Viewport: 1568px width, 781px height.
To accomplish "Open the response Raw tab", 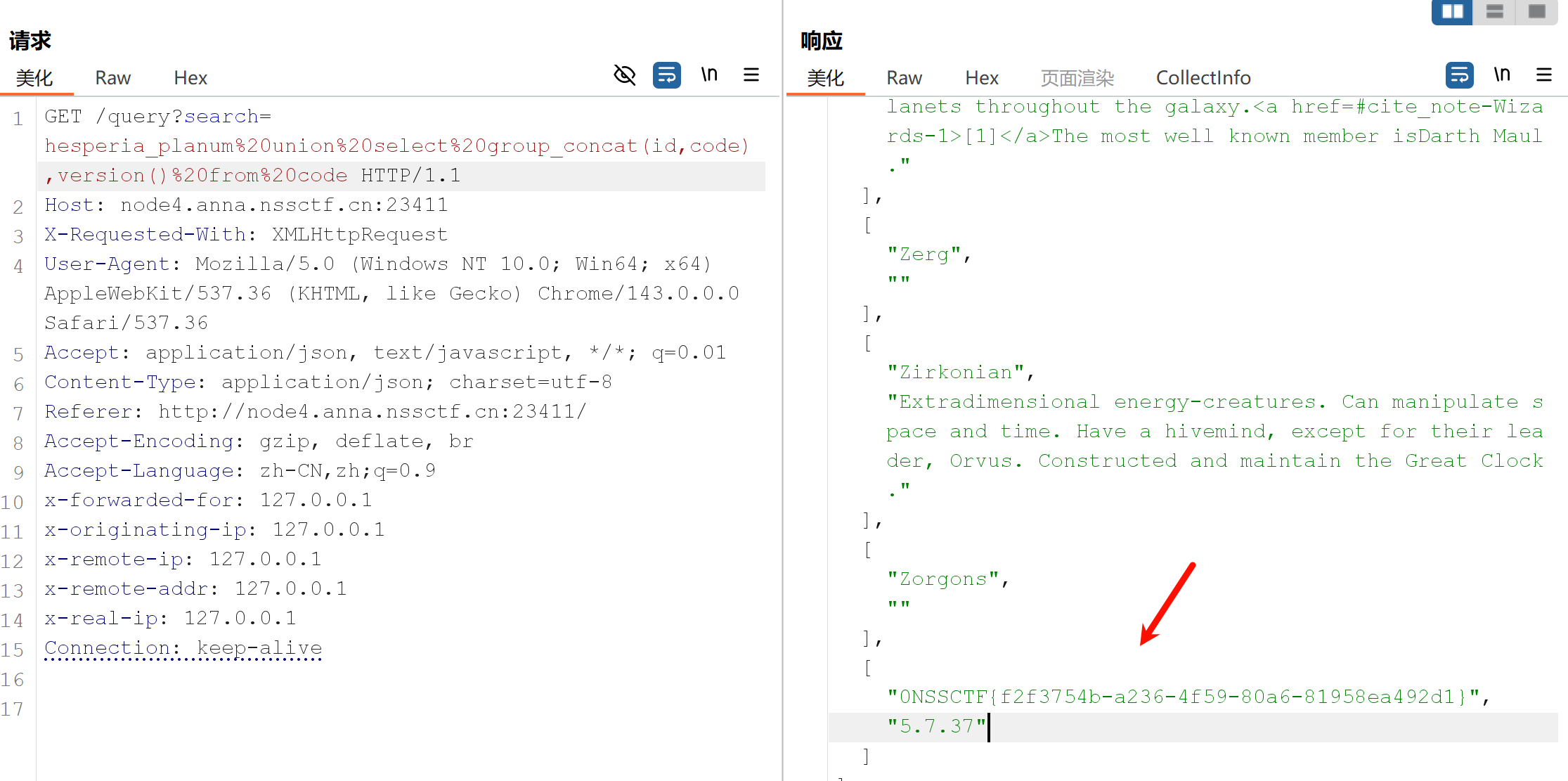I will tap(904, 77).
